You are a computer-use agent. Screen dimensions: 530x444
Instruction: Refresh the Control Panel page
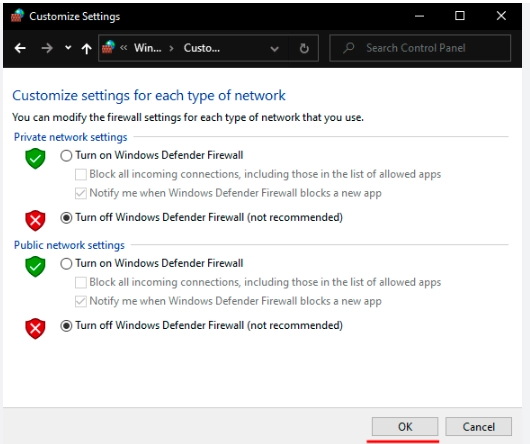[304, 48]
